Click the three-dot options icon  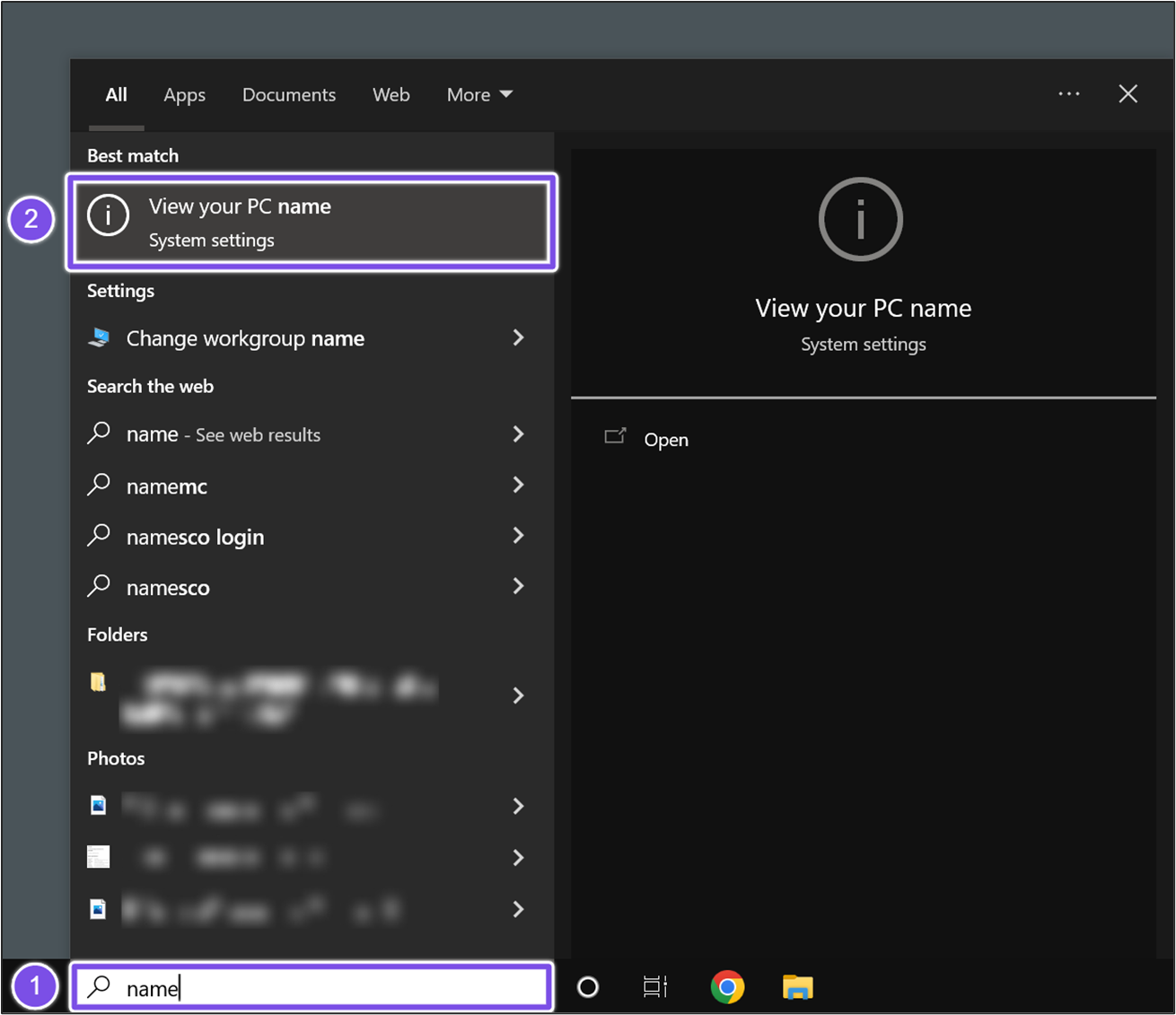click(1068, 94)
